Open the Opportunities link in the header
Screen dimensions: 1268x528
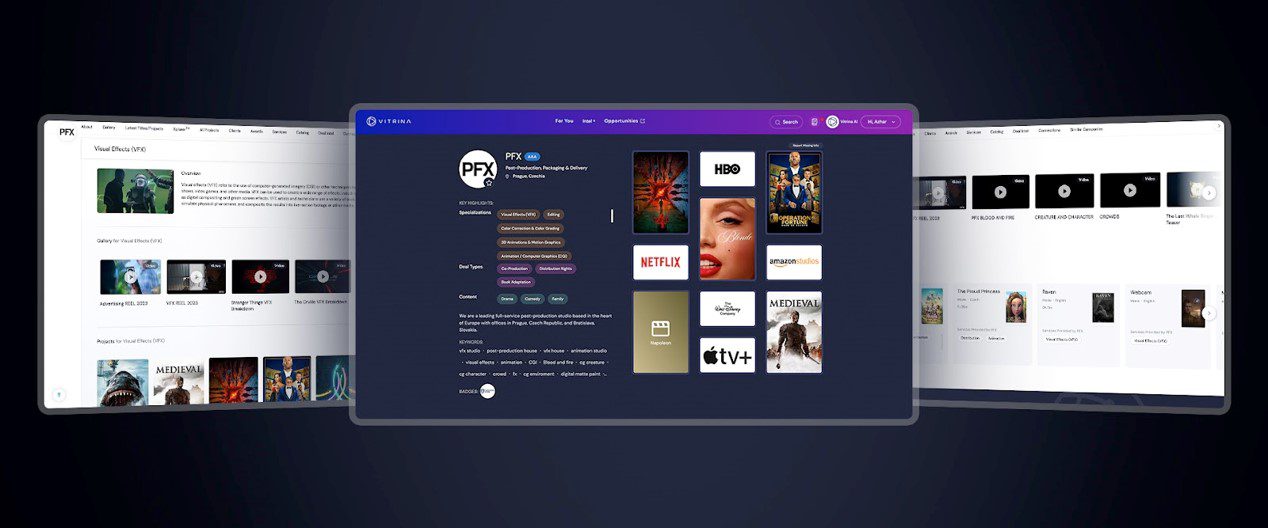pos(624,121)
